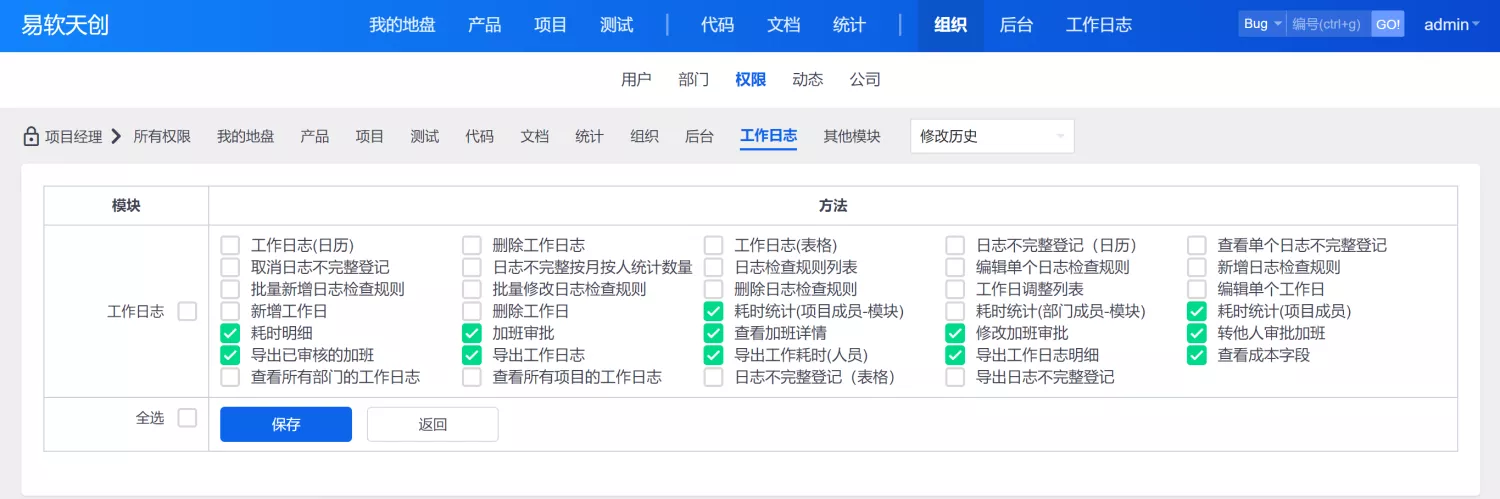1500x499 pixels.
Task: Check 删除工作日志 permission
Action: pyautogui.click(x=472, y=245)
